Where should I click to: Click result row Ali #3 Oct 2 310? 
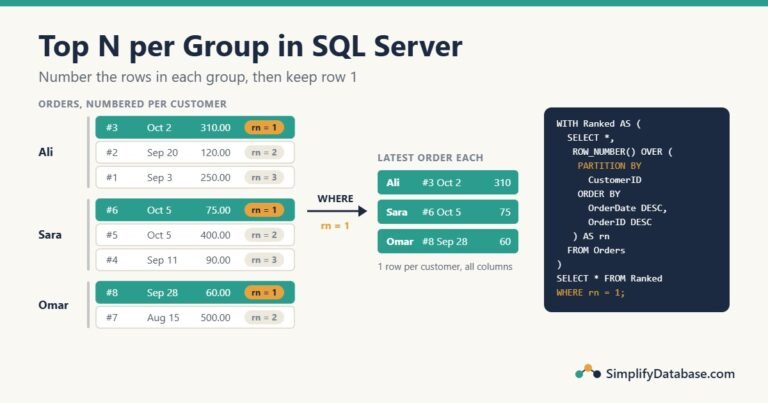pos(448,183)
